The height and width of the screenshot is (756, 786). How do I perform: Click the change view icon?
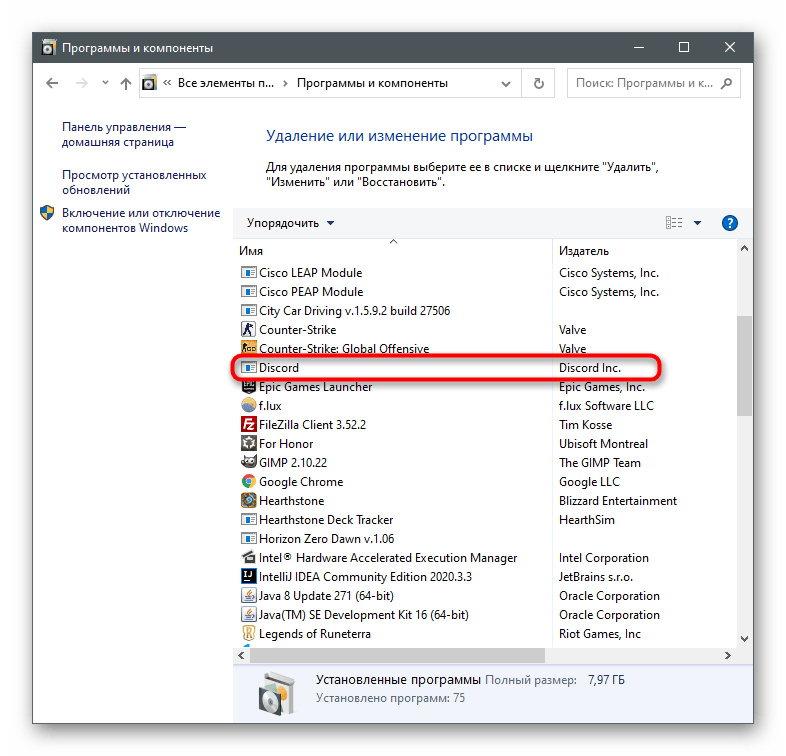[674, 223]
